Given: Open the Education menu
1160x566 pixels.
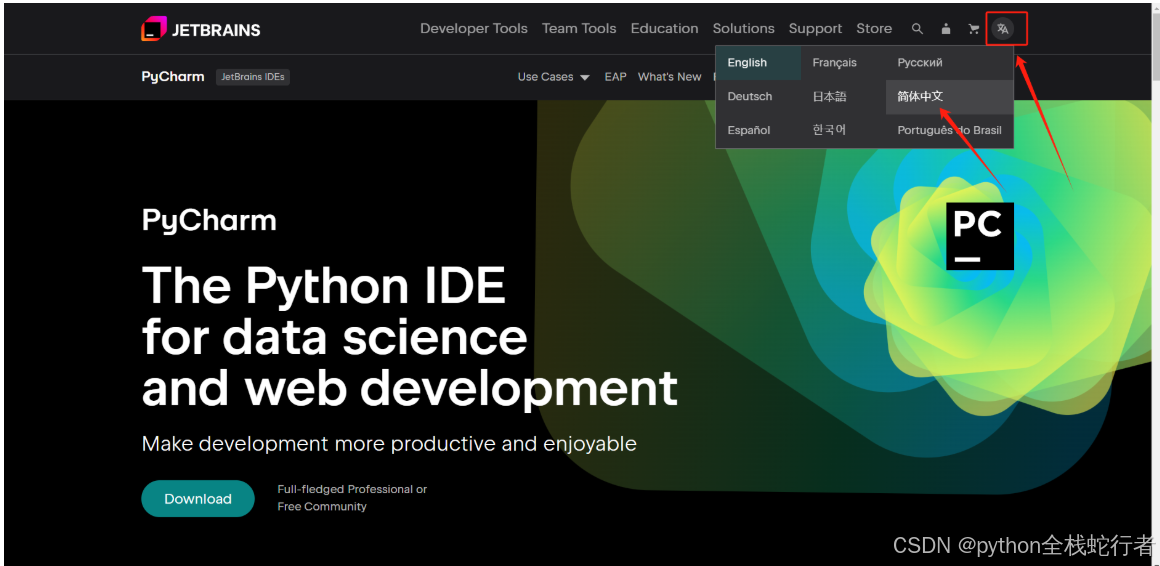Looking at the screenshot, I should 664,29.
